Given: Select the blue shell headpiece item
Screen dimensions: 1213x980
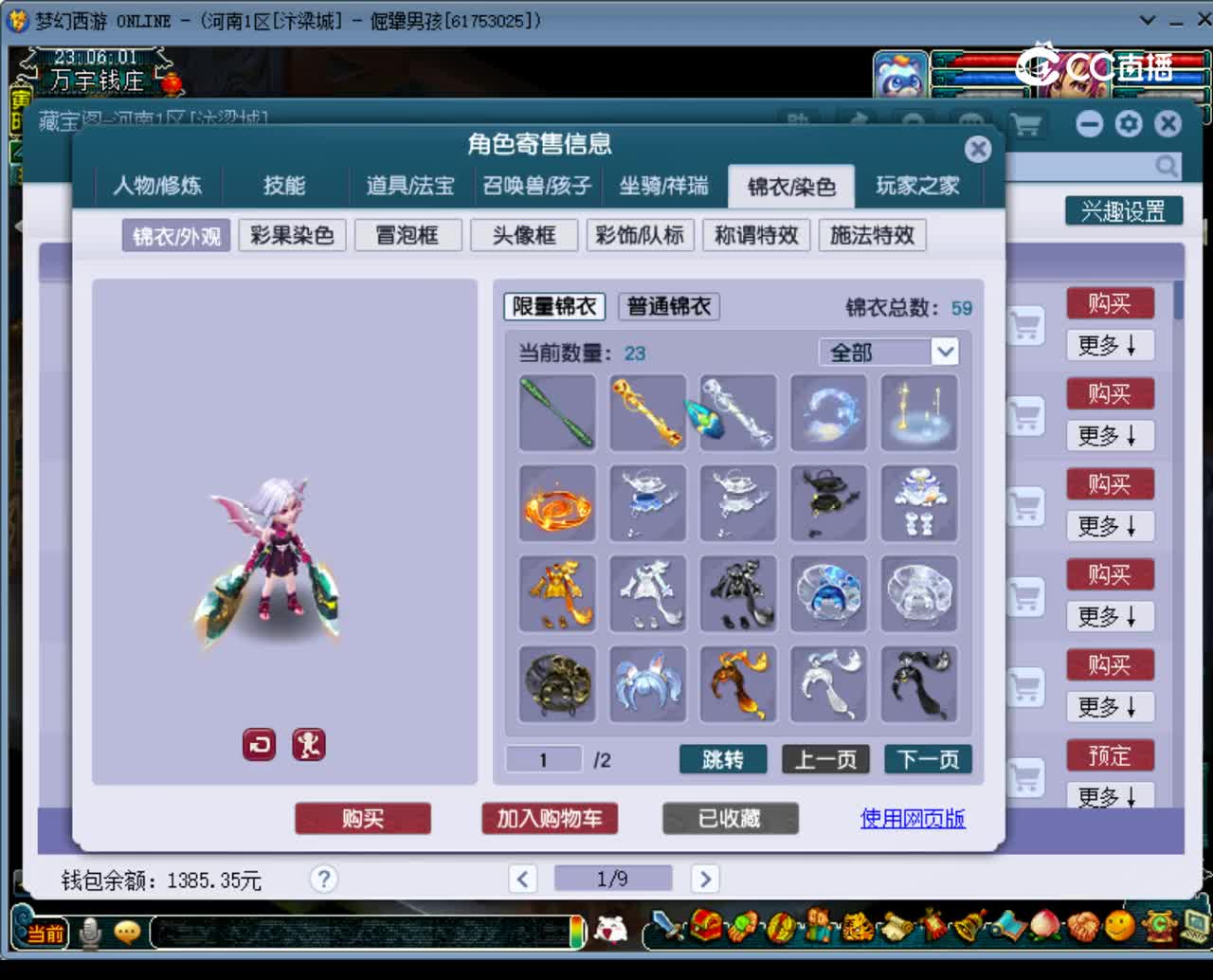Looking at the screenshot, I should pos(828,593).
